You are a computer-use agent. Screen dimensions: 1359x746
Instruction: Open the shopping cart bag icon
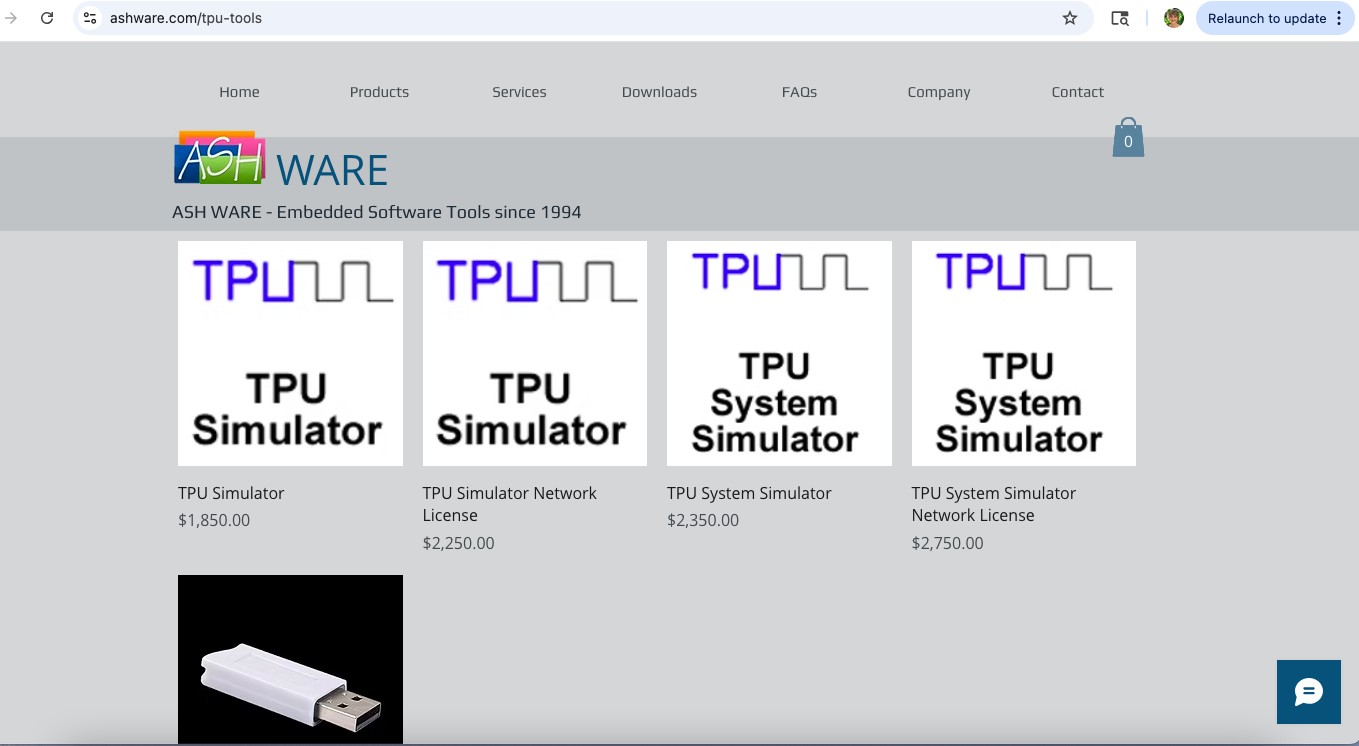point(1128,139)
